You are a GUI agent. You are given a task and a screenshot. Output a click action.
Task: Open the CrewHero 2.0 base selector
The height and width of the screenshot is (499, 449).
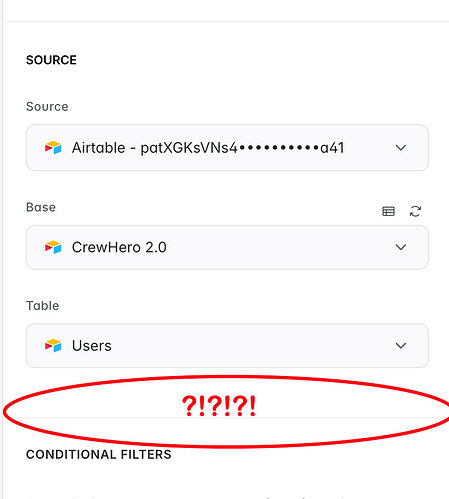pos(227,247)
